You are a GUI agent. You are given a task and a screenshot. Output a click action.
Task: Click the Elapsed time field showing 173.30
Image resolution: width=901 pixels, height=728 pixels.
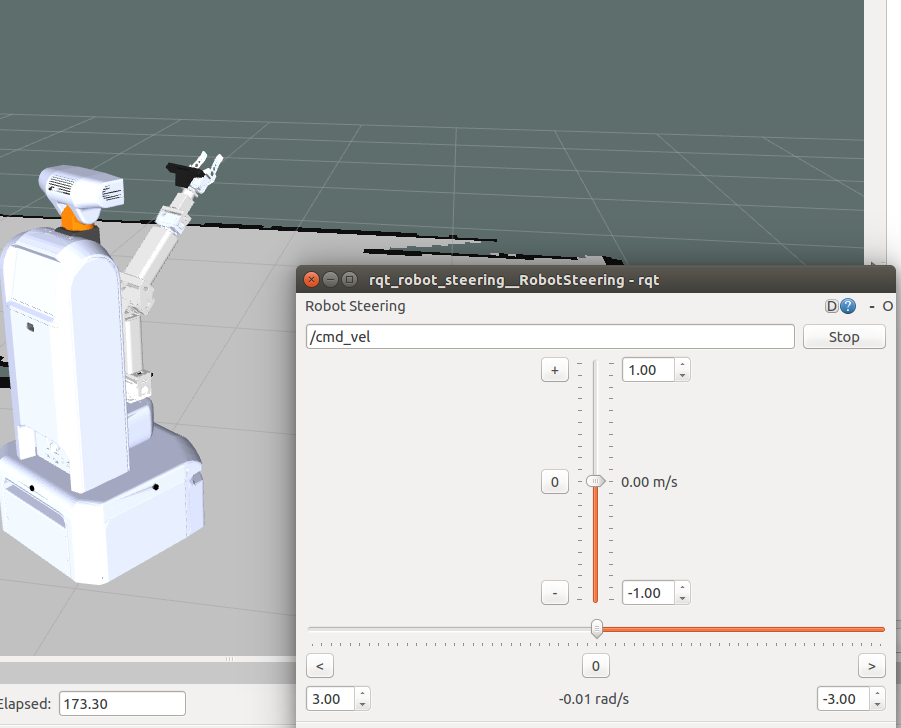pyautogui.click(x=122, y=704)
